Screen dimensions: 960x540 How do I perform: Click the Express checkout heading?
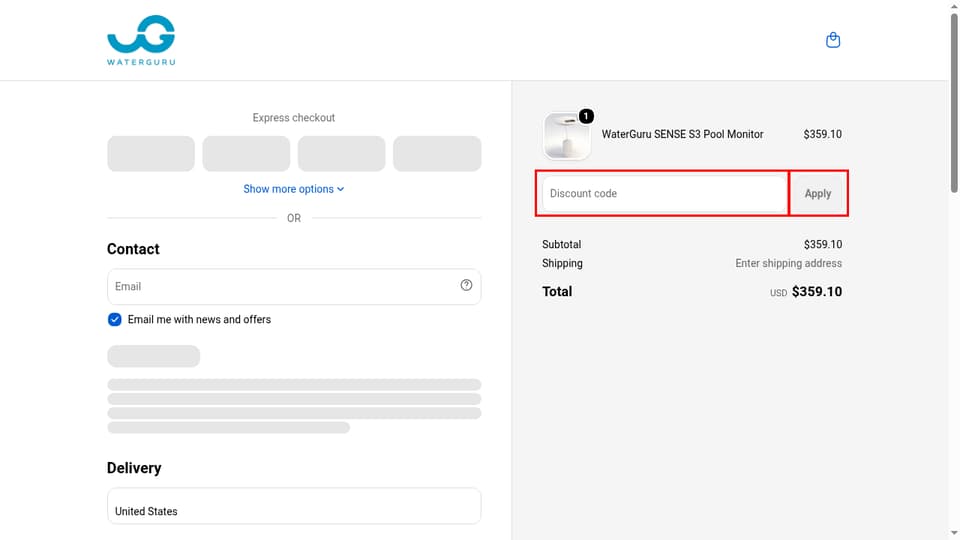pos(294,118)
